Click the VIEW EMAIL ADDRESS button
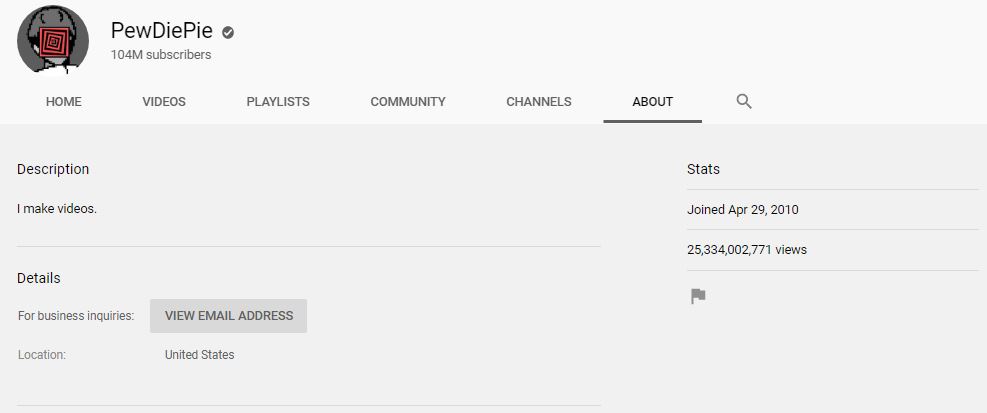This screenshot has width=987, height=413. pos(228,316)
